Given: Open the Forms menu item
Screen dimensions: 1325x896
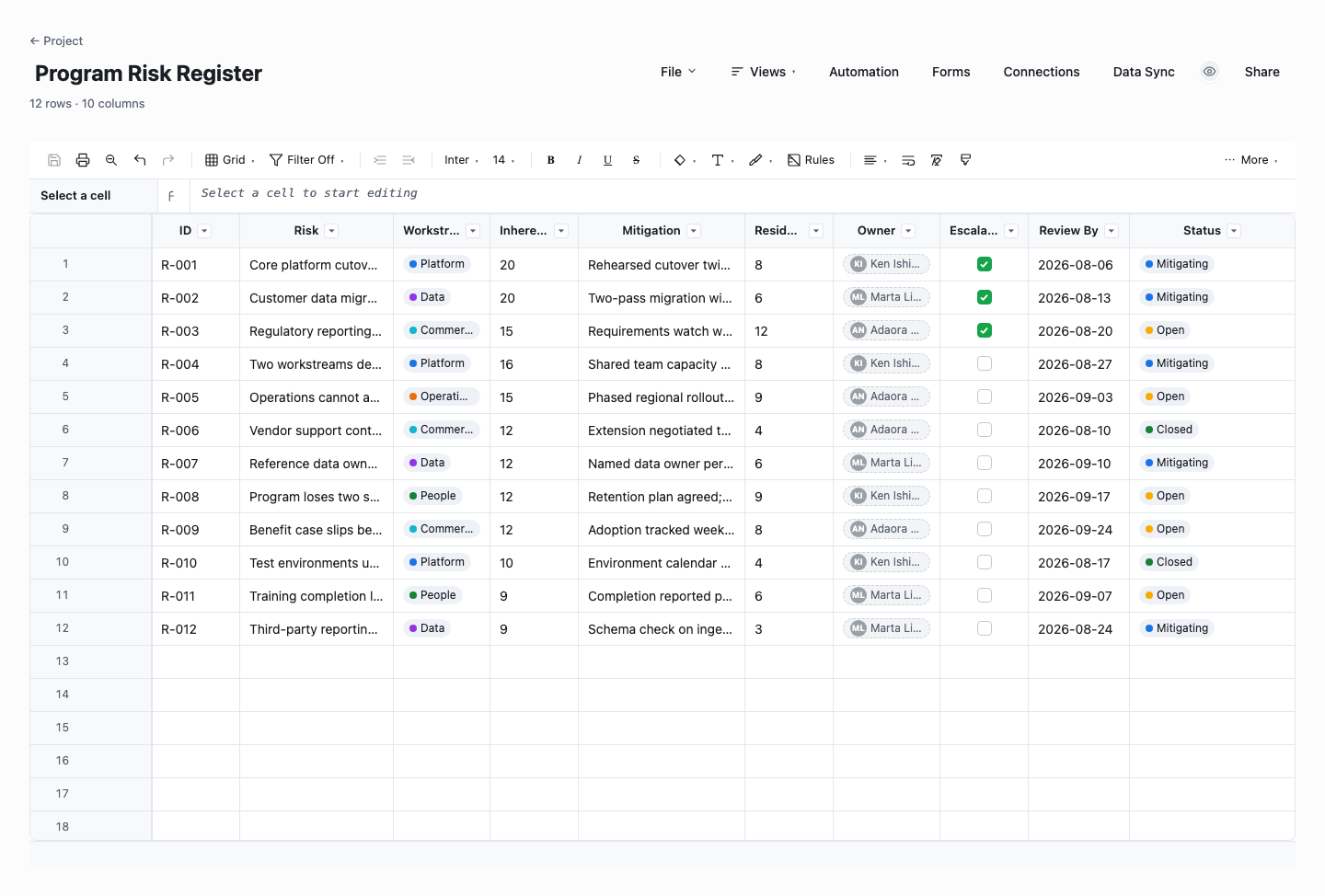Looking at the screenshot, I should [951, 72].
